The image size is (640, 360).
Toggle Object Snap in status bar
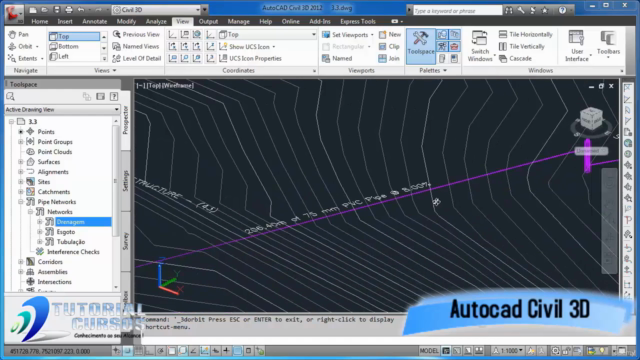point(172,351)
